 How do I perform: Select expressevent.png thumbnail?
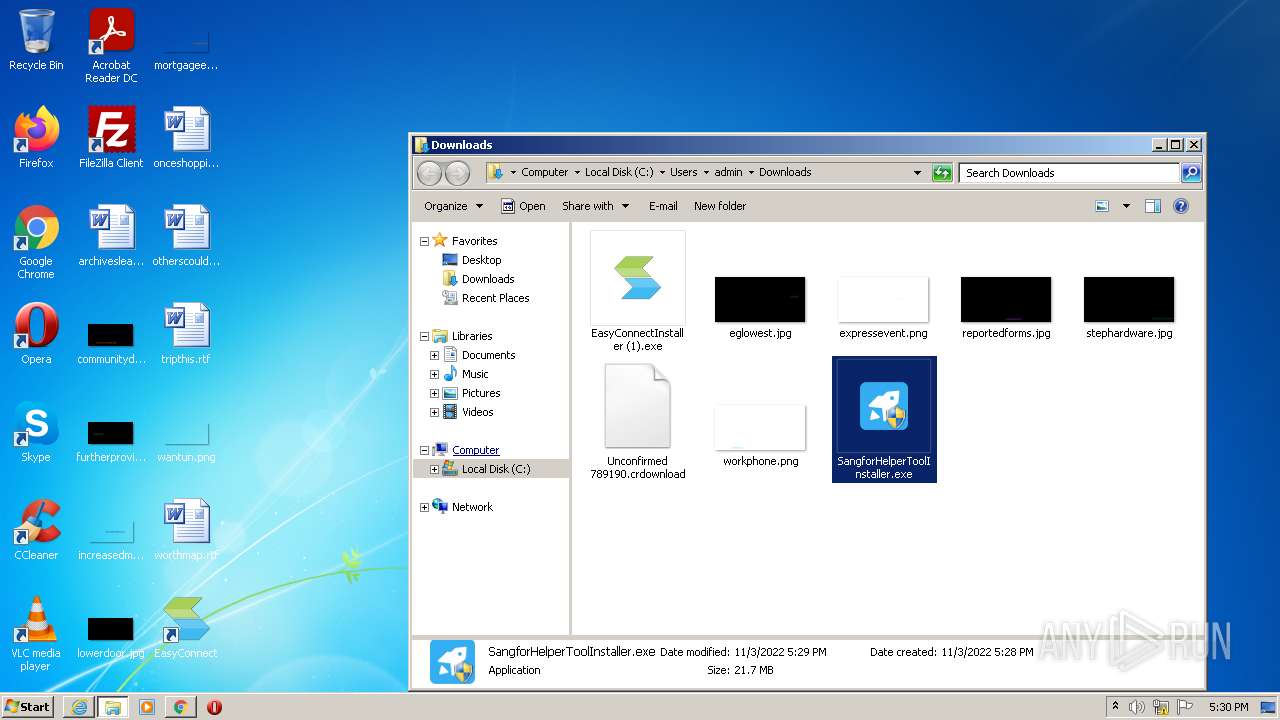click(x=883, y=308)
